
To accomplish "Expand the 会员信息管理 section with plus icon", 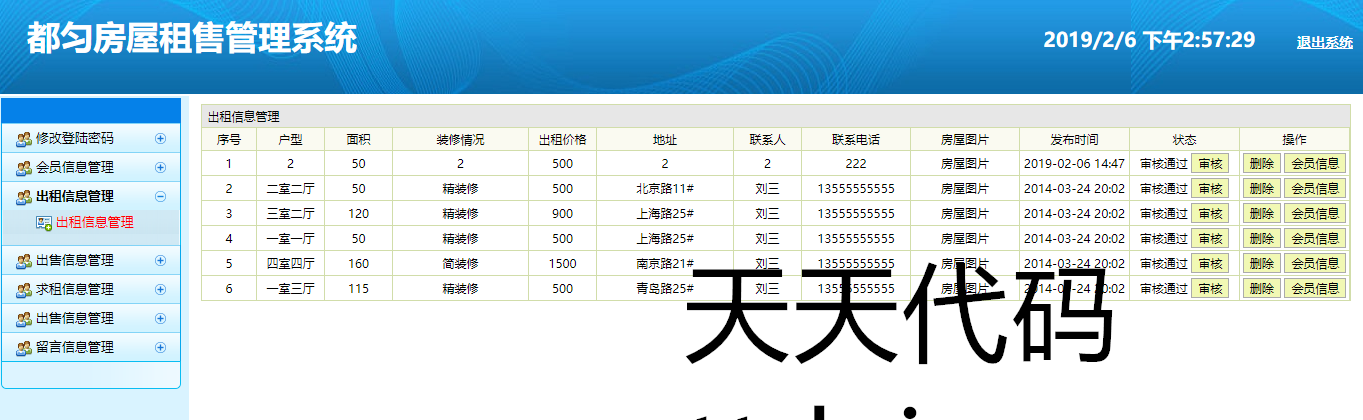I will pos(160,168).
